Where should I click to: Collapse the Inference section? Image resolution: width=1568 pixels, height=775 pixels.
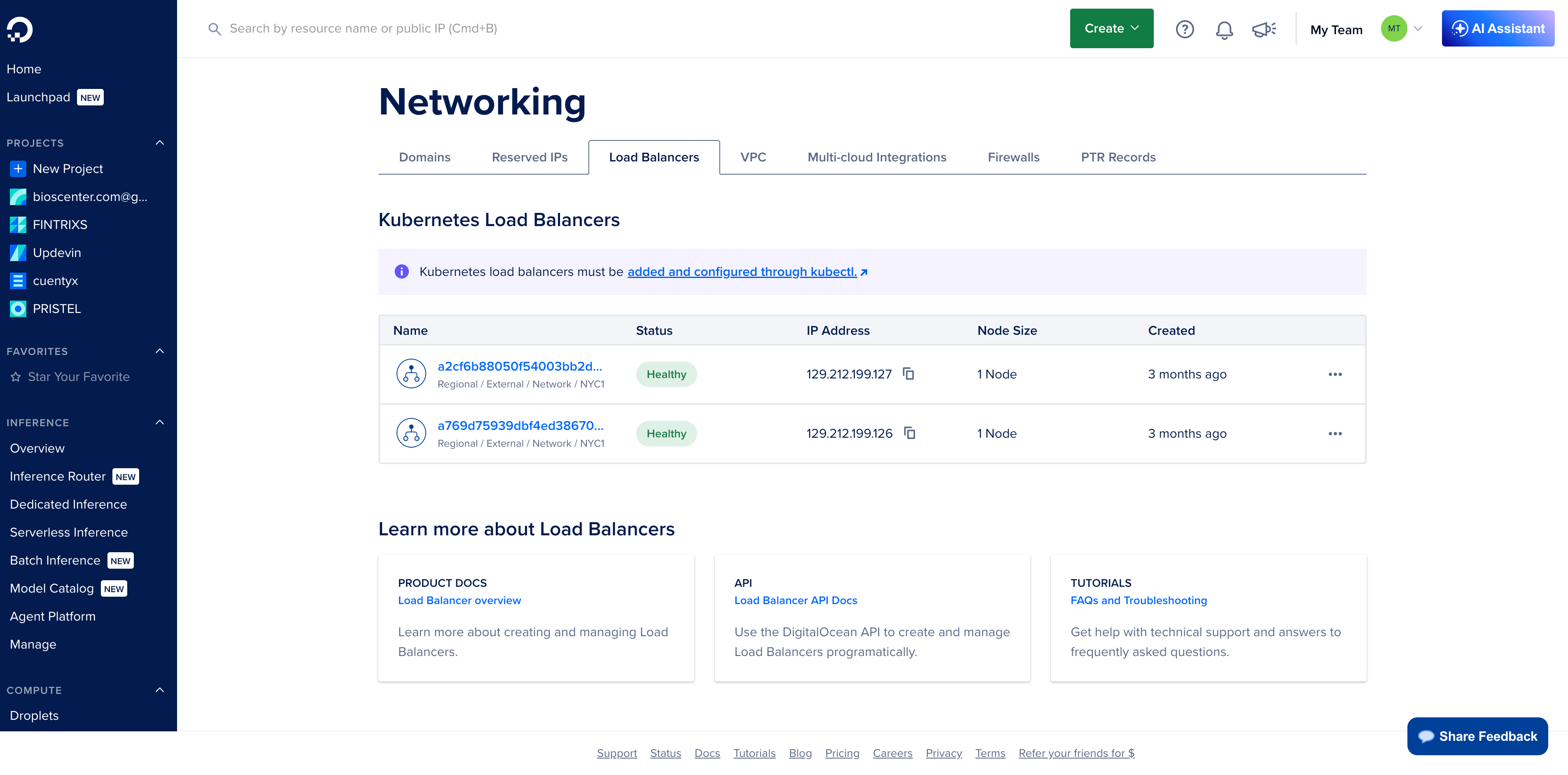[159, 423]
